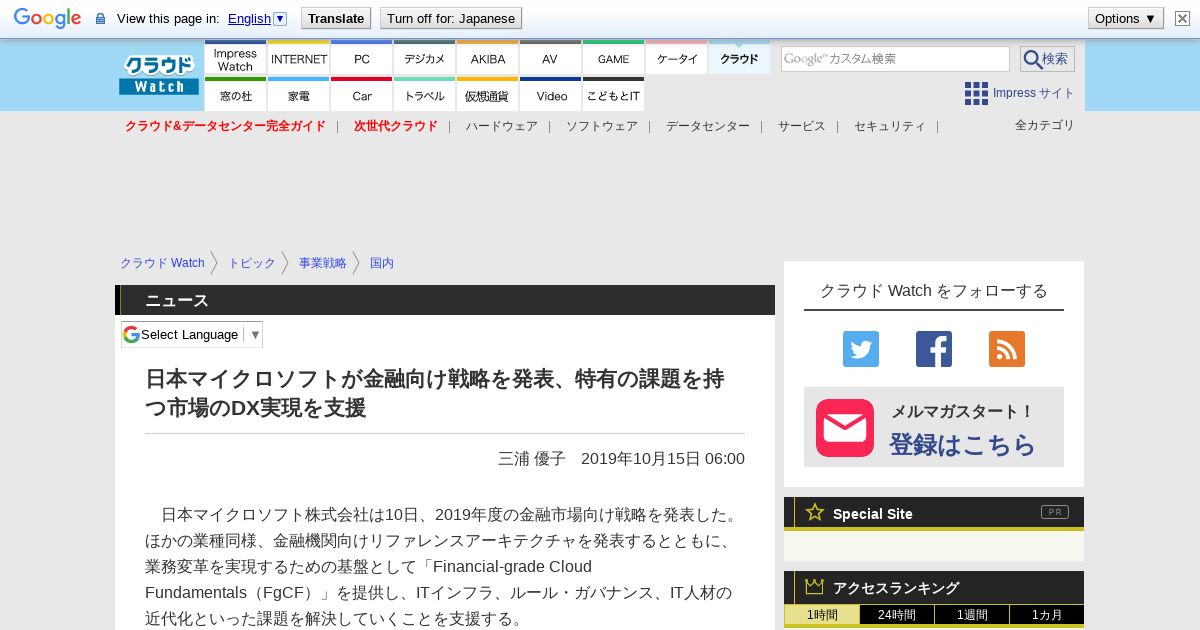1200x630 pixels.
Task: Click date 2019年10月15日 06:00
Action: [x=662, y=458]
